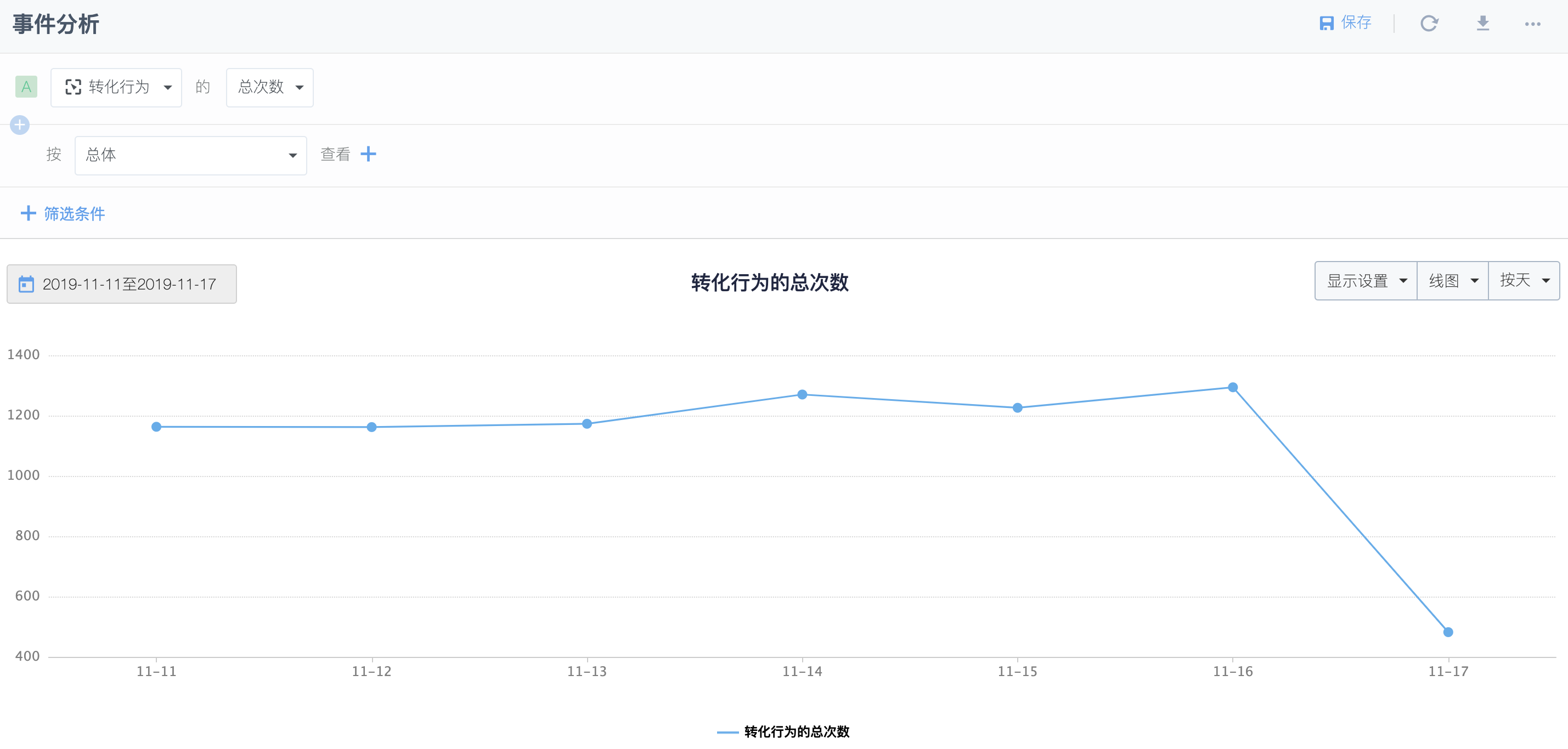Screen dimensions: 1568x749
Task: Click the download icon
Action: point(1483,23)
